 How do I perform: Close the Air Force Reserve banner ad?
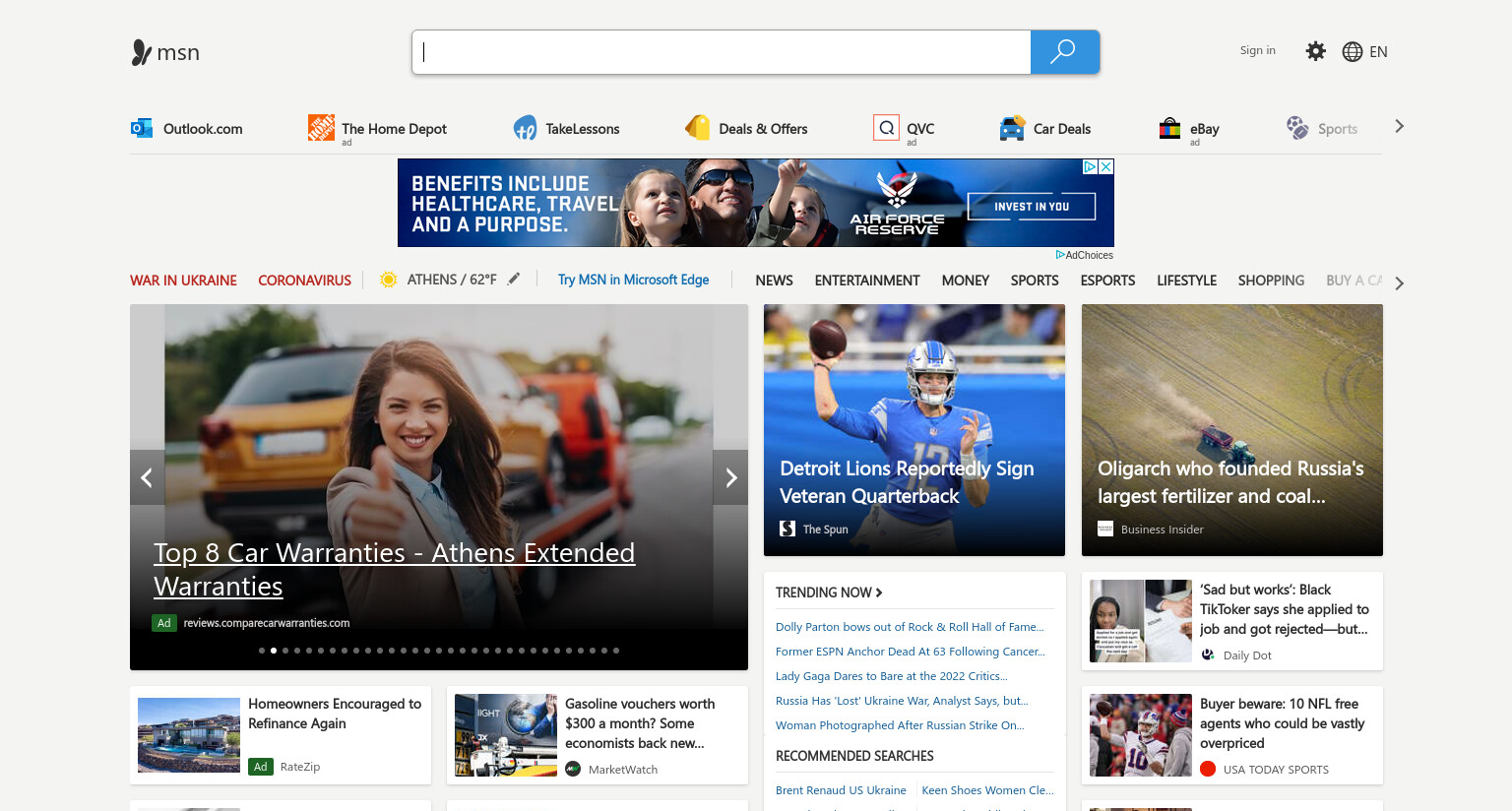click(1106, 167)
